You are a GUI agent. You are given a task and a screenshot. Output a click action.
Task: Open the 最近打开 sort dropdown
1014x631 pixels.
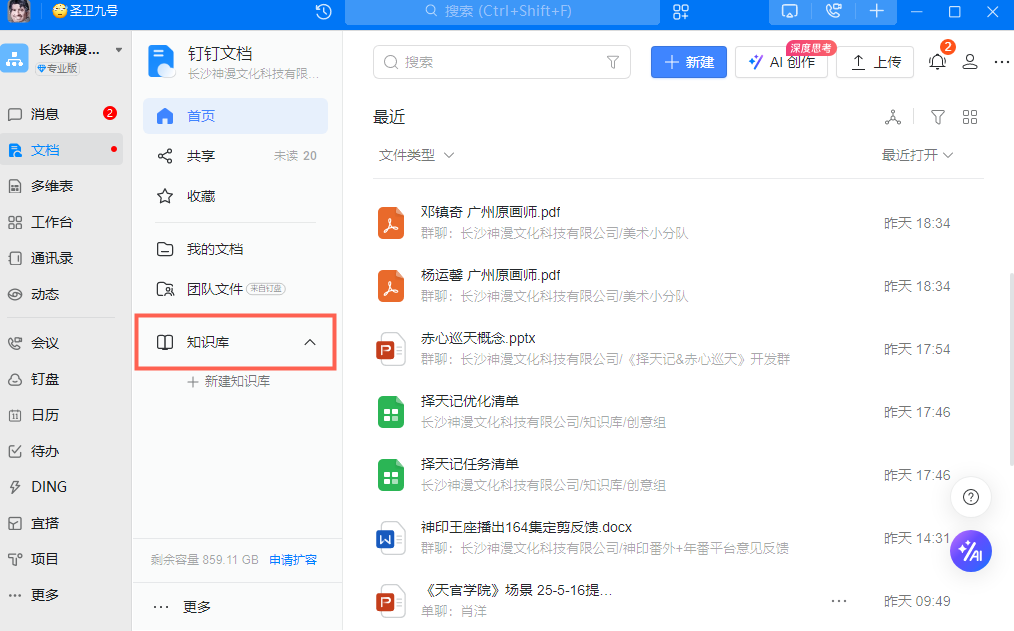917,155
